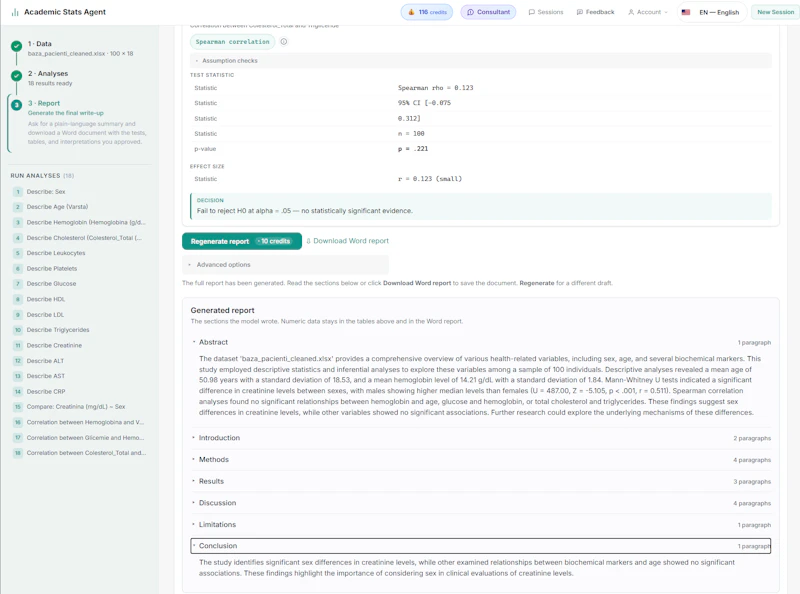Select Correlation between Glicemie and Hemo analysis
Screen dimensions: 800x594
[x=80, y=437]
